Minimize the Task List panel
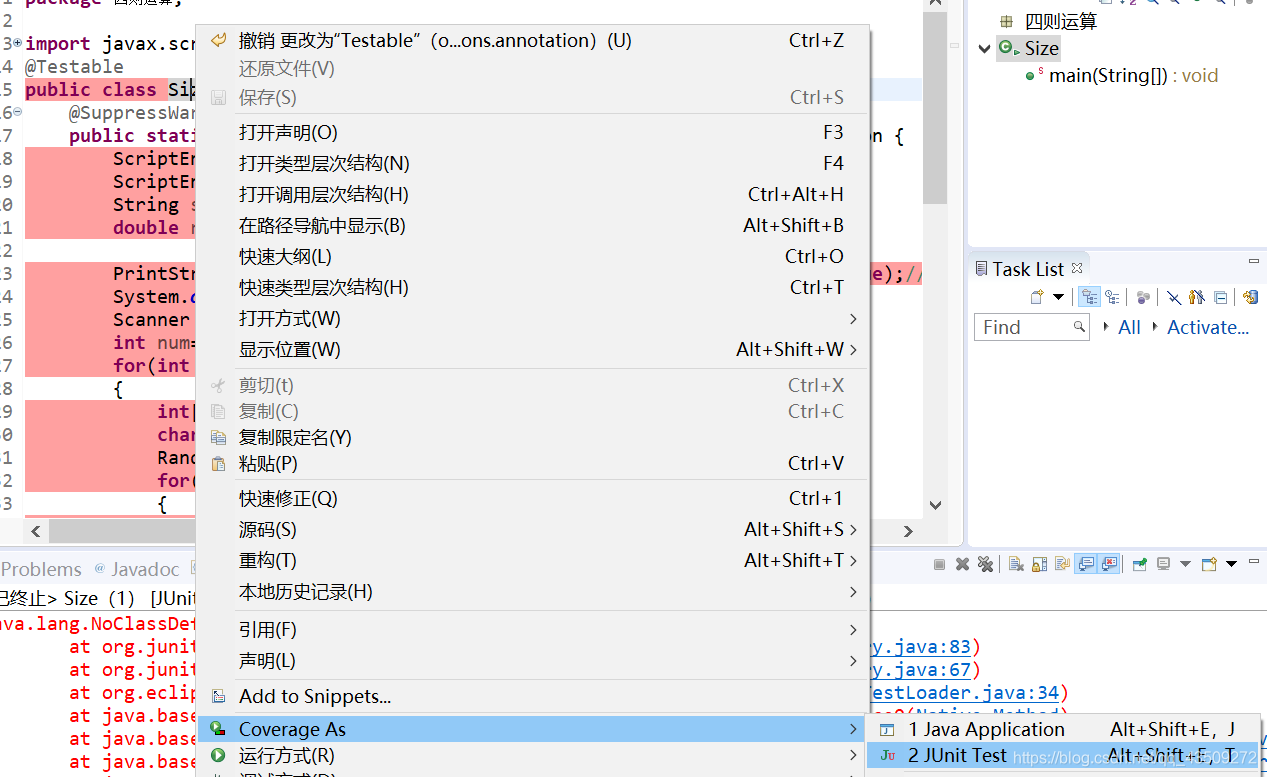Screen dimensions: 1267x777 [x=1254, y=261]
